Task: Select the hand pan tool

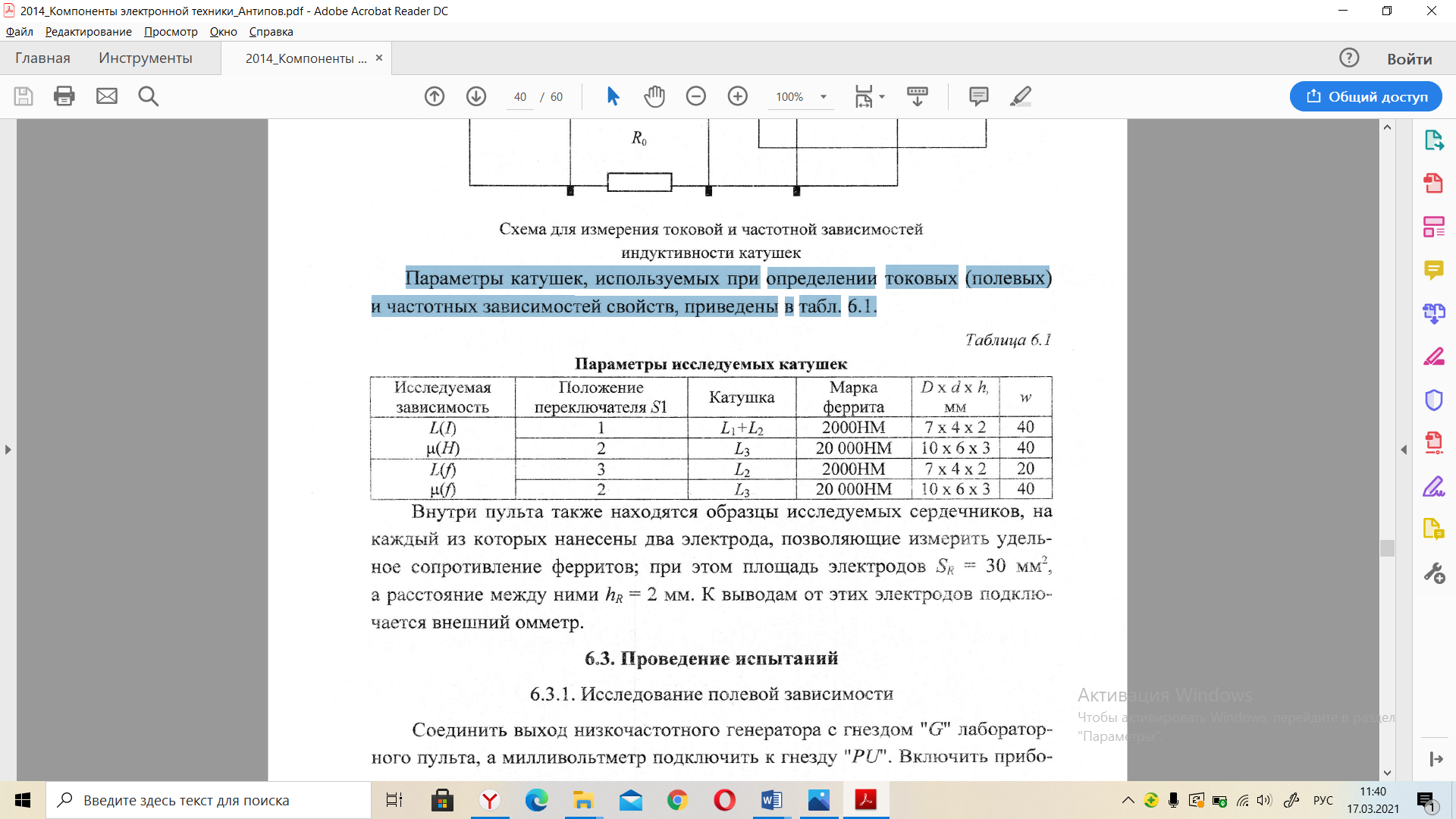Action: (x=654, y=96)
